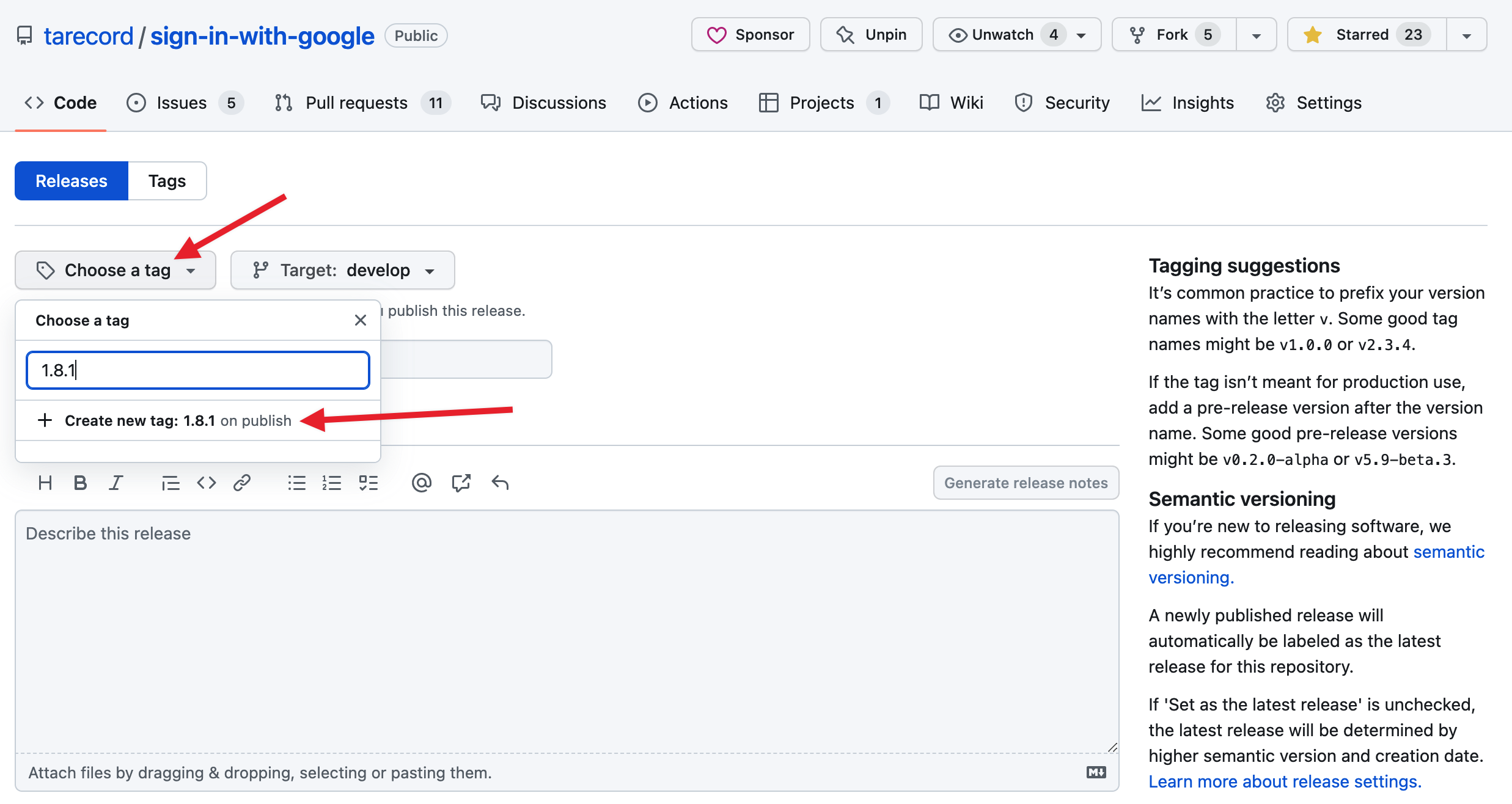Insert numbered list icon

[x=332, y=483]
